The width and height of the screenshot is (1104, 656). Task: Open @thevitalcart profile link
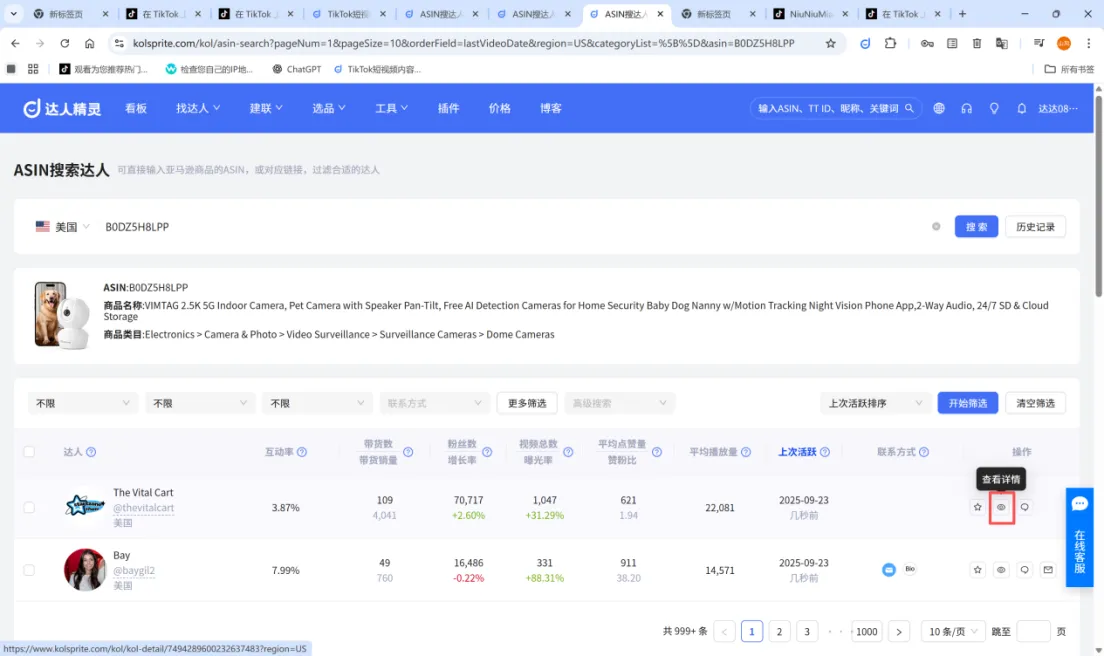pos(142,507)
